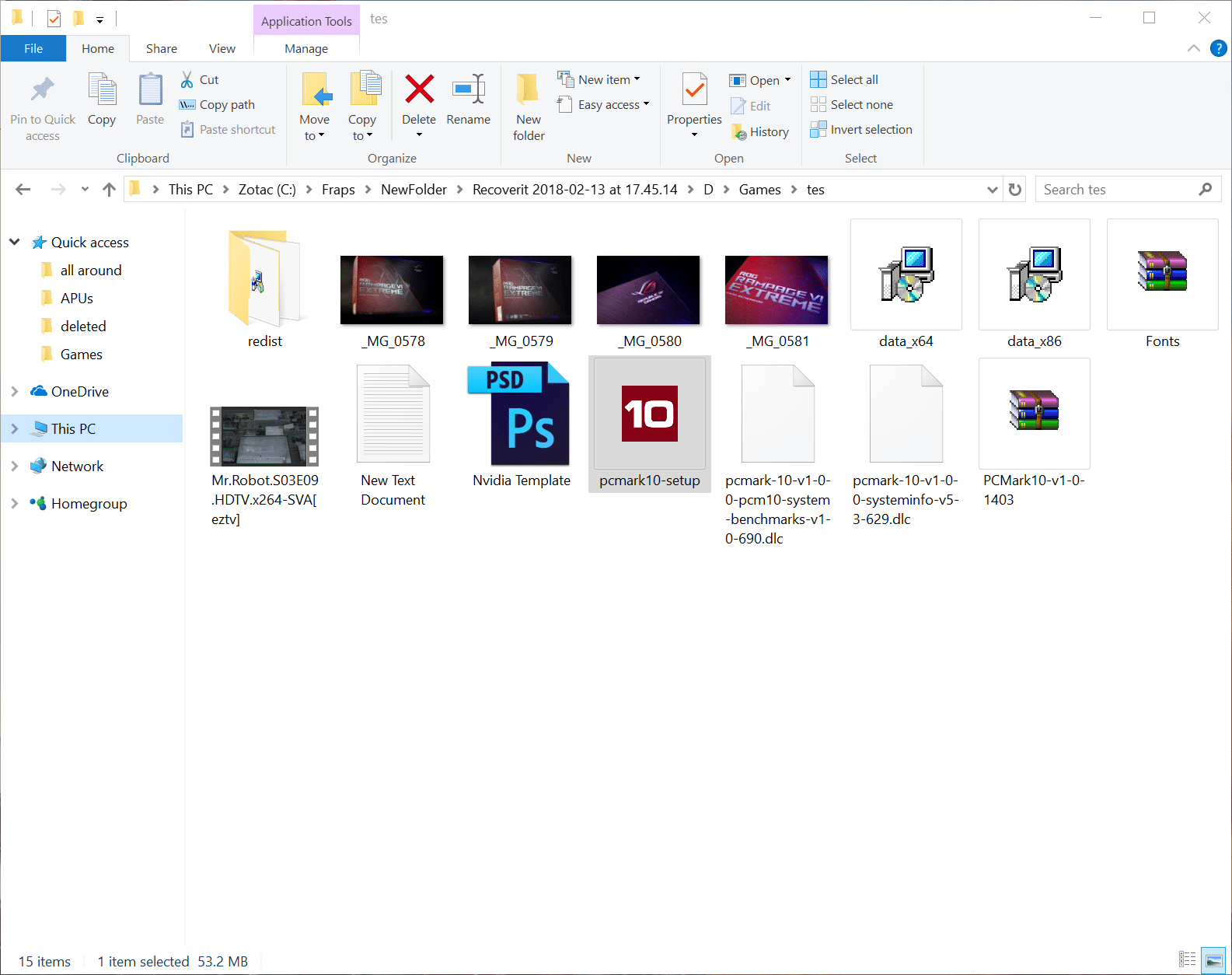Viewport: 1232px width, 975px height.
Task: Switch to details view toggle
Action: (x=1187, y=961)
